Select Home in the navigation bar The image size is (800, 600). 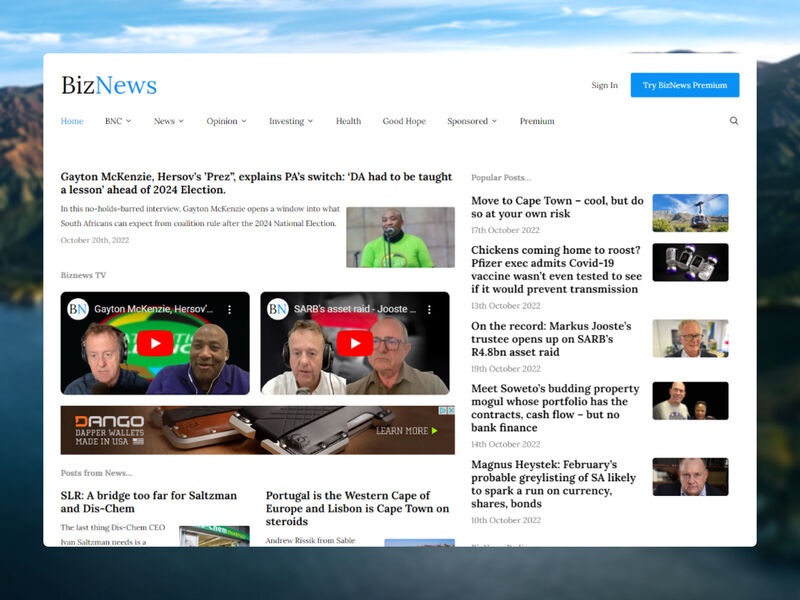tap(72, 120)
